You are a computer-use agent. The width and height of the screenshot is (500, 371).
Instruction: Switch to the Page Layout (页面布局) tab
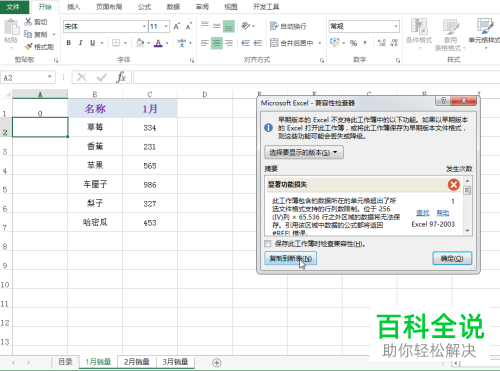click(x=109, y=7)
